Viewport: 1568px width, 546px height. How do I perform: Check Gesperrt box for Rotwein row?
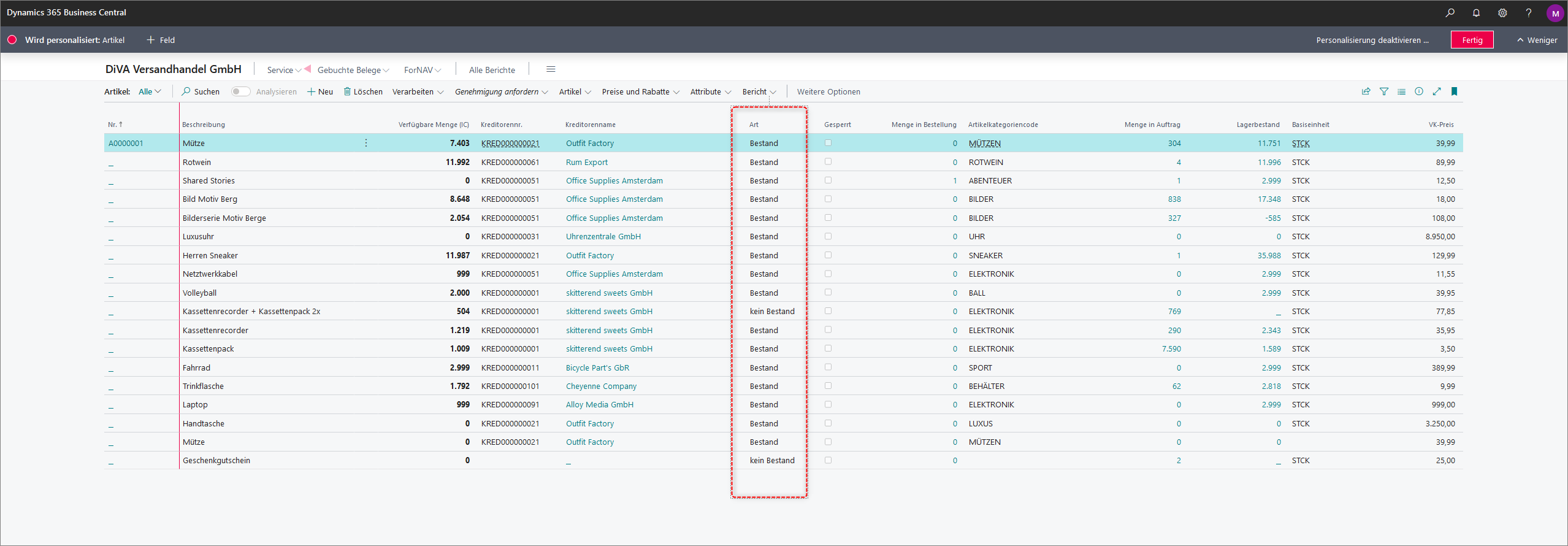tap(828, 162)
